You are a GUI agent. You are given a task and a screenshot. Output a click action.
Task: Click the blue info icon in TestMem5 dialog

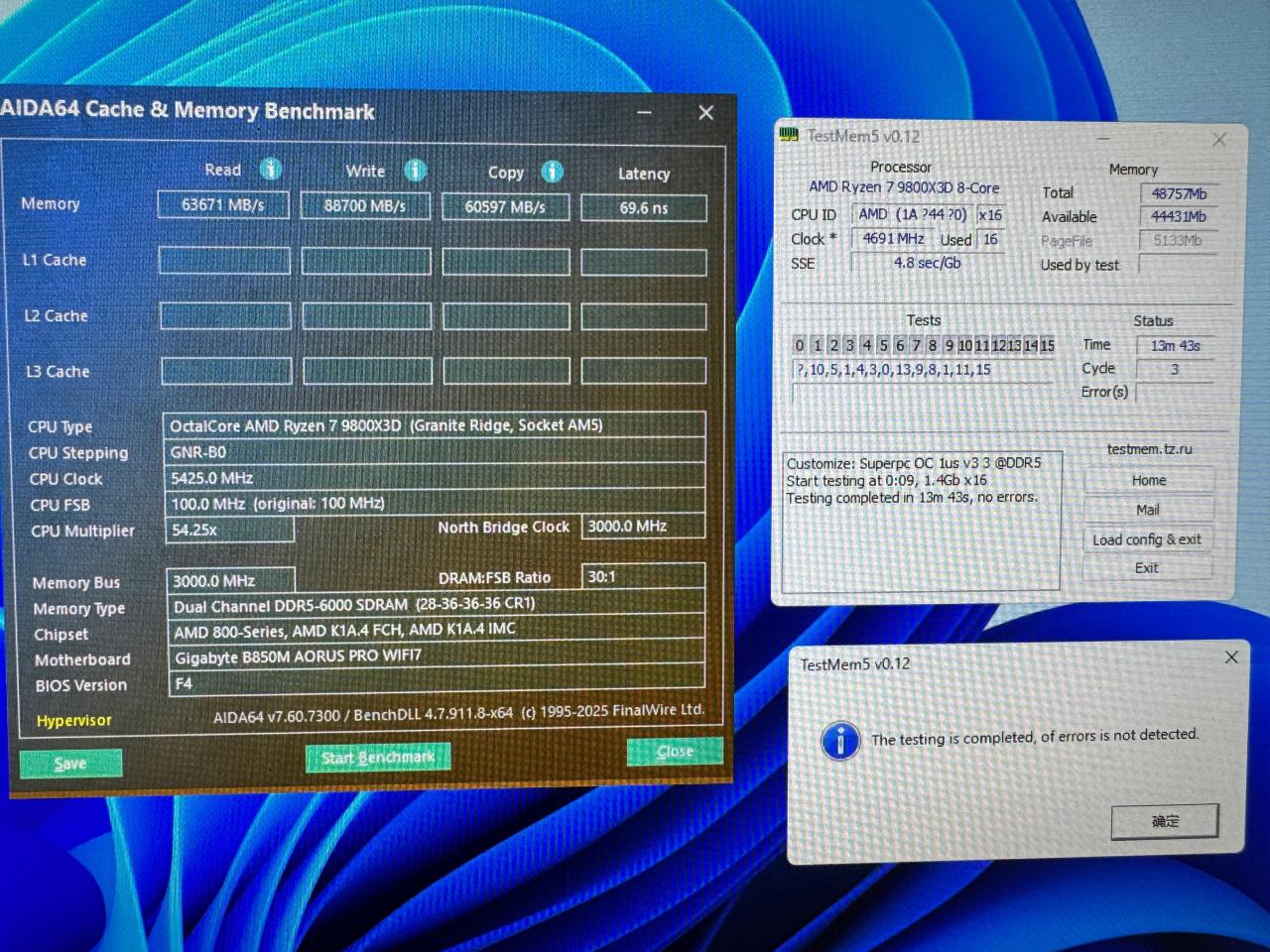tap(840, 740)
